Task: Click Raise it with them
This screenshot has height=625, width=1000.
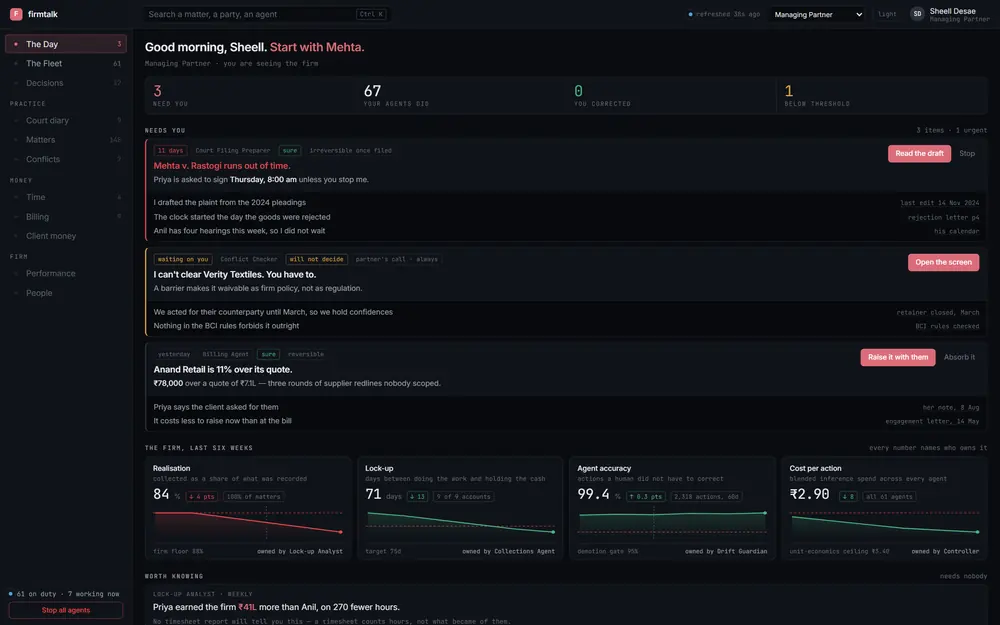Action: (x=897, y=357)
